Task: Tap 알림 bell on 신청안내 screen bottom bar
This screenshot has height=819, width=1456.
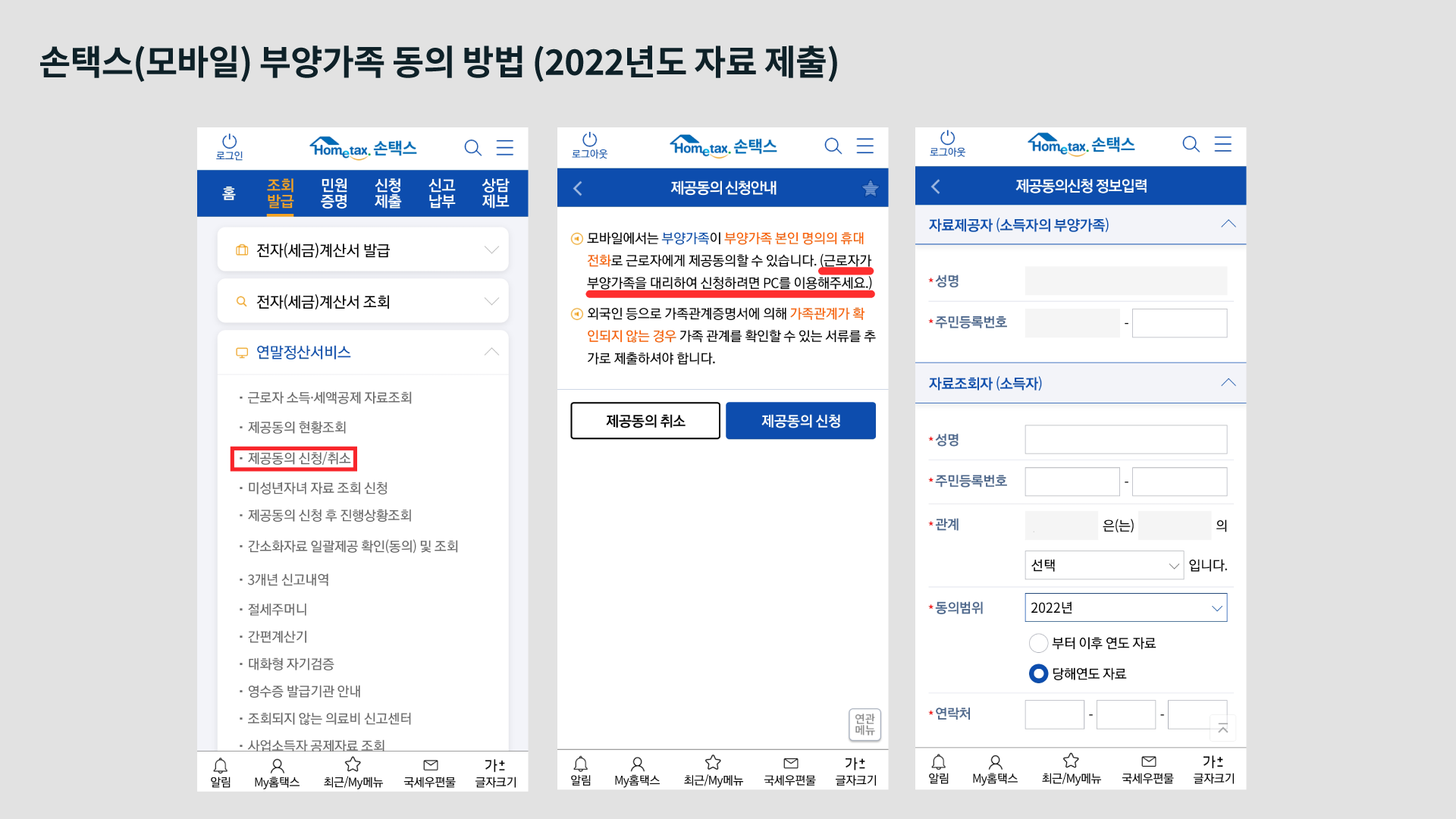Action: coord(581,770)
